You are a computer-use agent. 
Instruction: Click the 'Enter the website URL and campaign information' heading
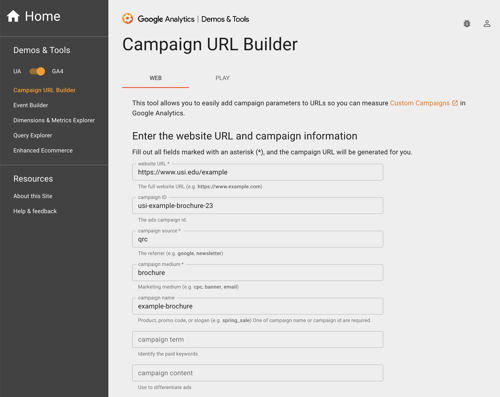point(245,136)
